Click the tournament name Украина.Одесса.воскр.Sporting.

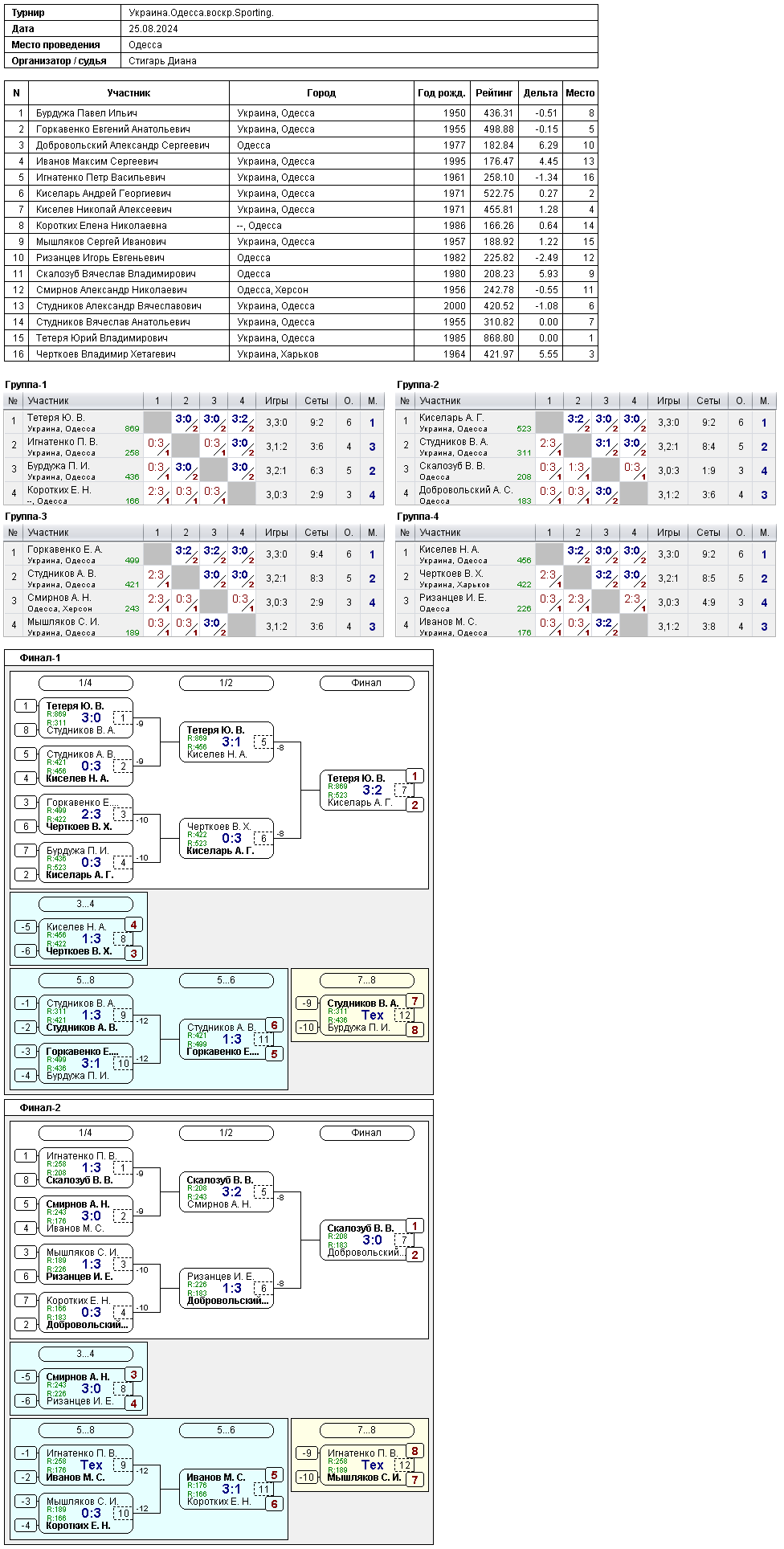(x=202, y=13)
